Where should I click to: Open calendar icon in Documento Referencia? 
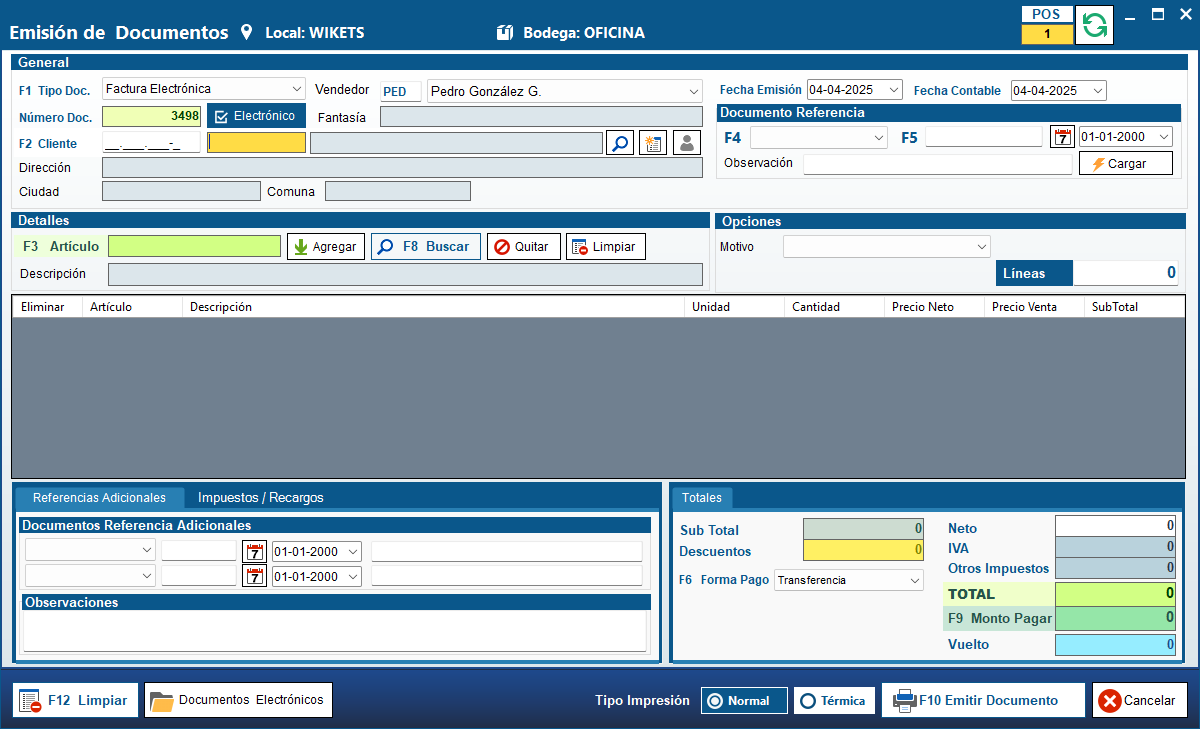click(1062, 137)
